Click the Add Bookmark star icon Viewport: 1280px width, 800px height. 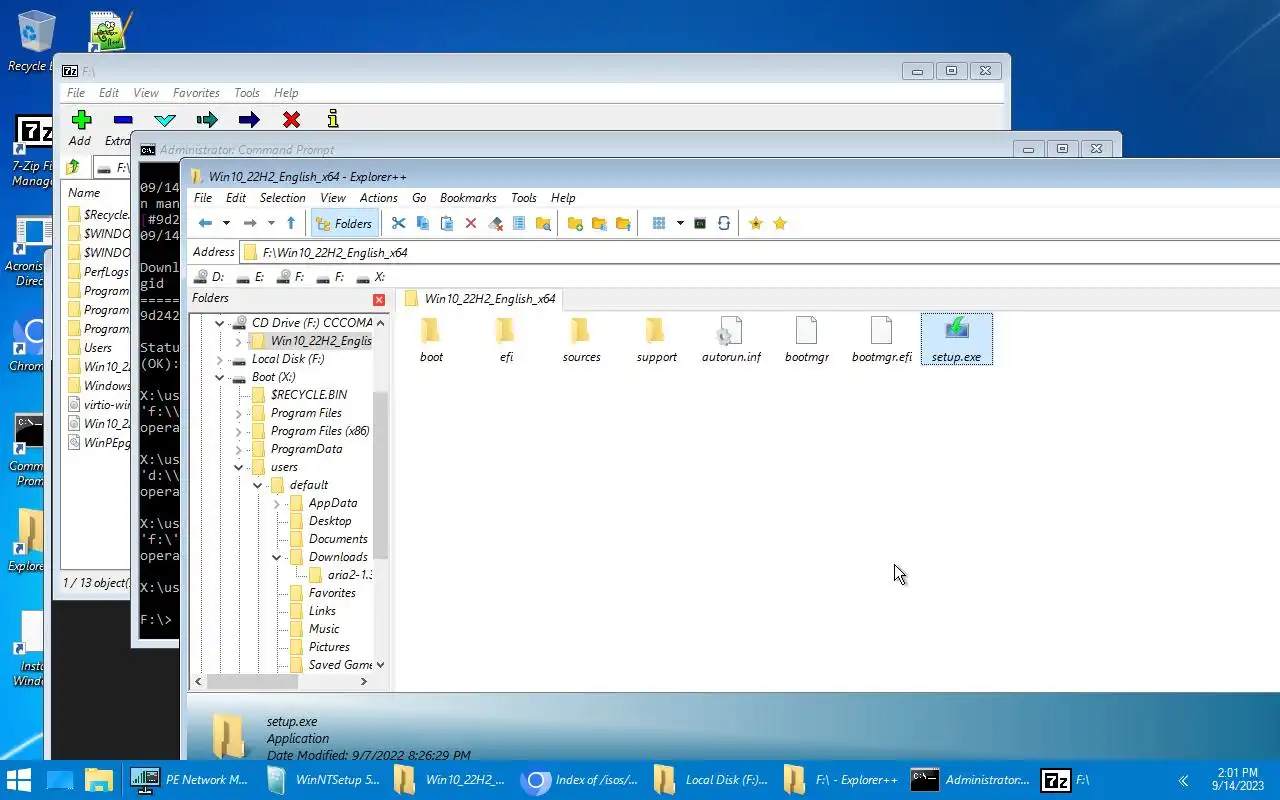[x=756, y=224]
